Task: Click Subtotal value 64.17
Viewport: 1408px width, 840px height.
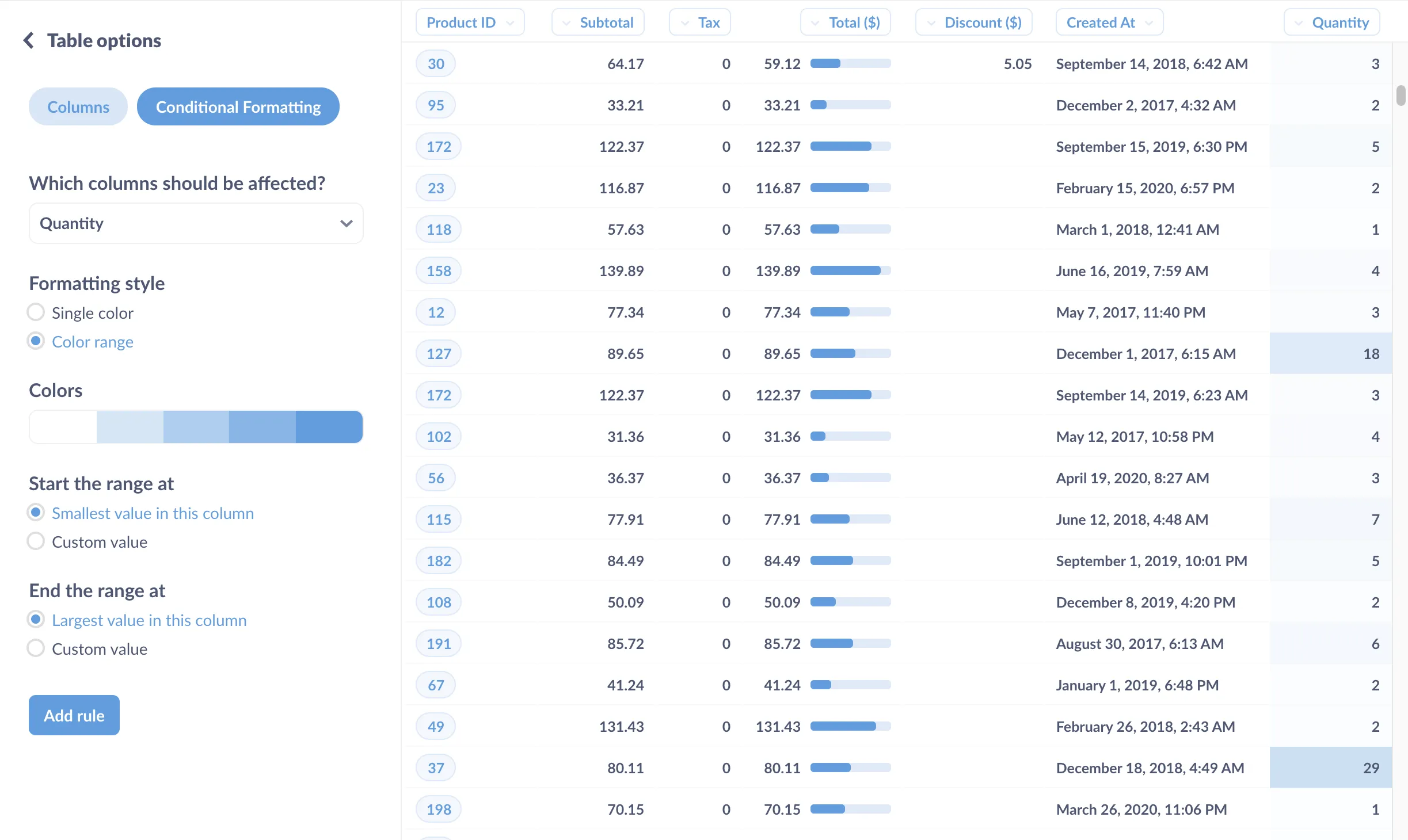Action: [626, 64]
